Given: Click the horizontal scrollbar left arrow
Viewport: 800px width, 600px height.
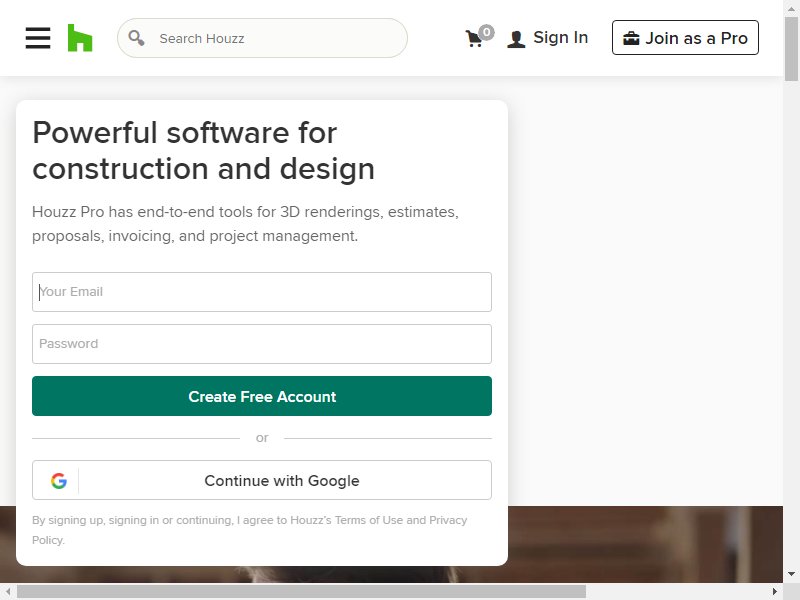Looking at the screenshot, I should coord(8,592).
